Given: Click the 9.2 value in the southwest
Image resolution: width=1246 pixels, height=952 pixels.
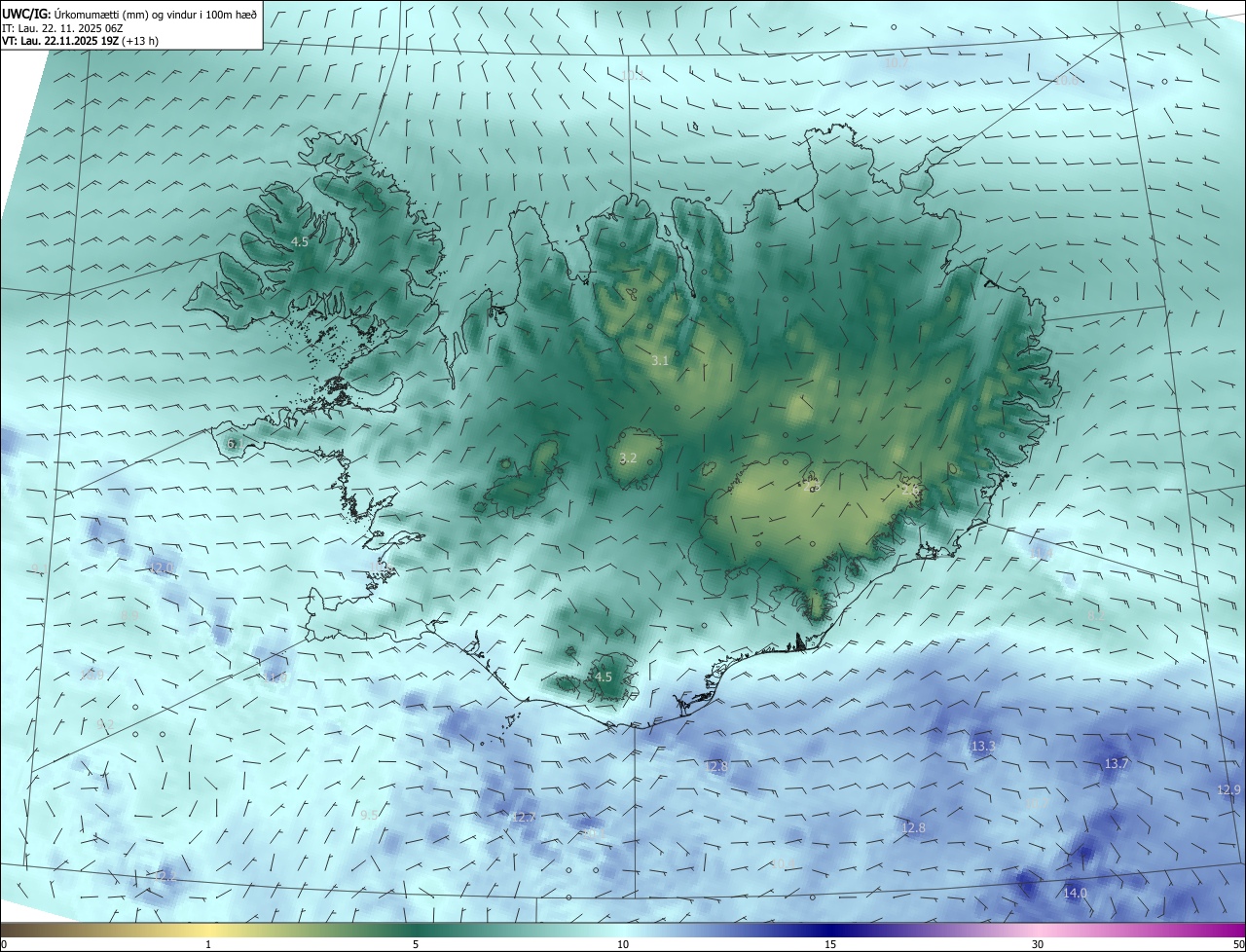Looking at the screenshot, I should (105, 724).
